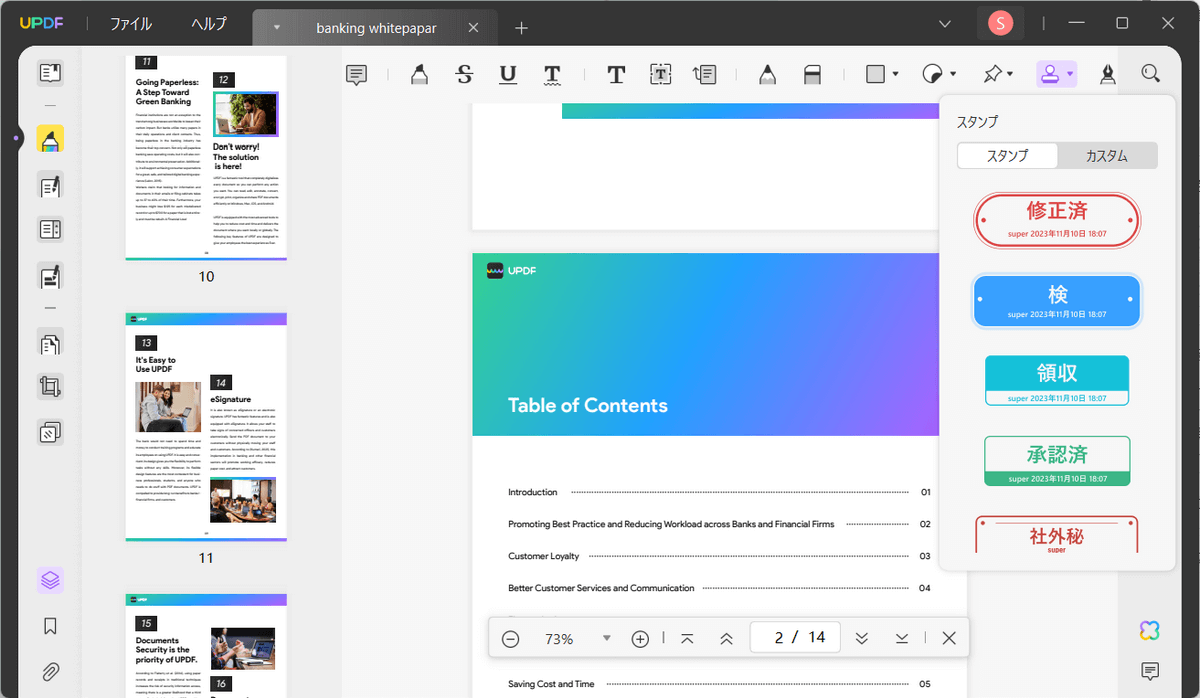The width and height of the screenshot is (1200, 698).
Task: Open the Layers panel icon
Action: tap(50, 580)
